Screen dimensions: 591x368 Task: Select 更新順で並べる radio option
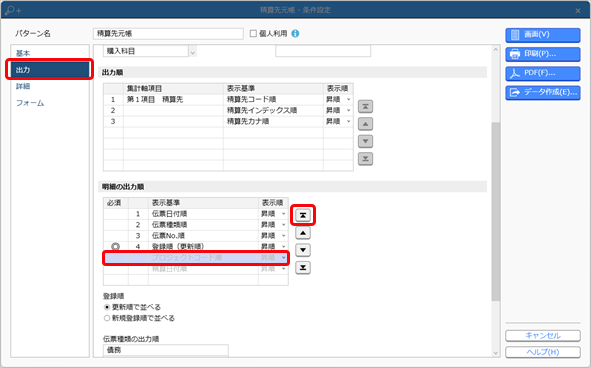[x=107, y=307]
